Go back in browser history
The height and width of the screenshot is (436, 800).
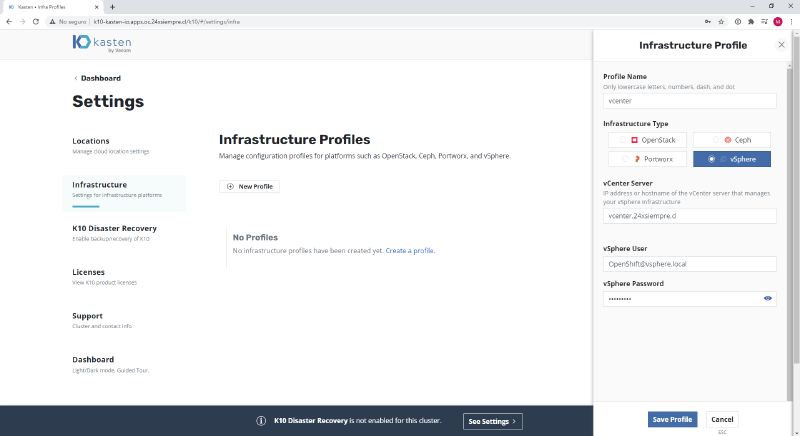[9, 21]
